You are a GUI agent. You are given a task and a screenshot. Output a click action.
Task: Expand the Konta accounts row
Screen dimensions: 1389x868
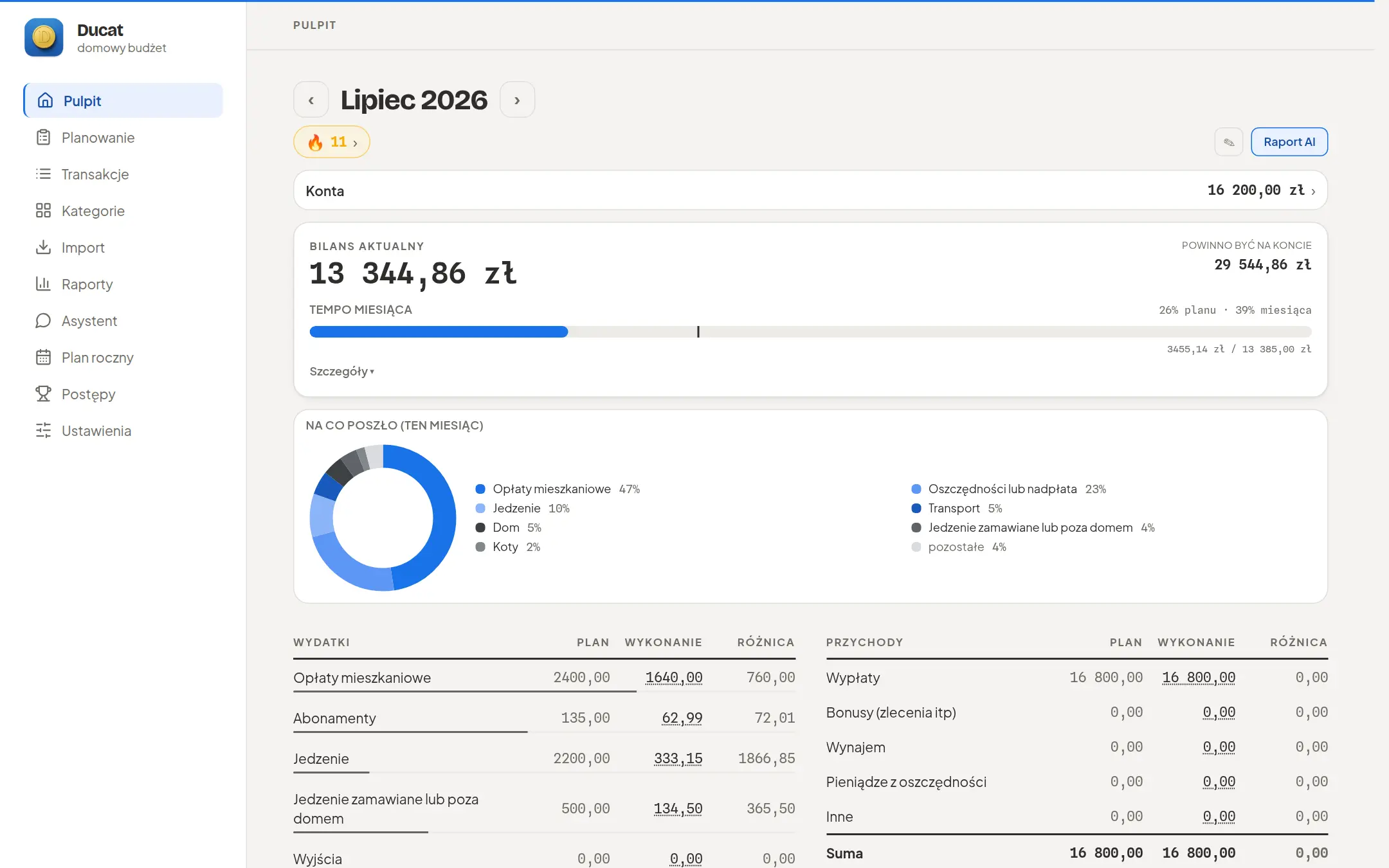click(x=810, y=190)
